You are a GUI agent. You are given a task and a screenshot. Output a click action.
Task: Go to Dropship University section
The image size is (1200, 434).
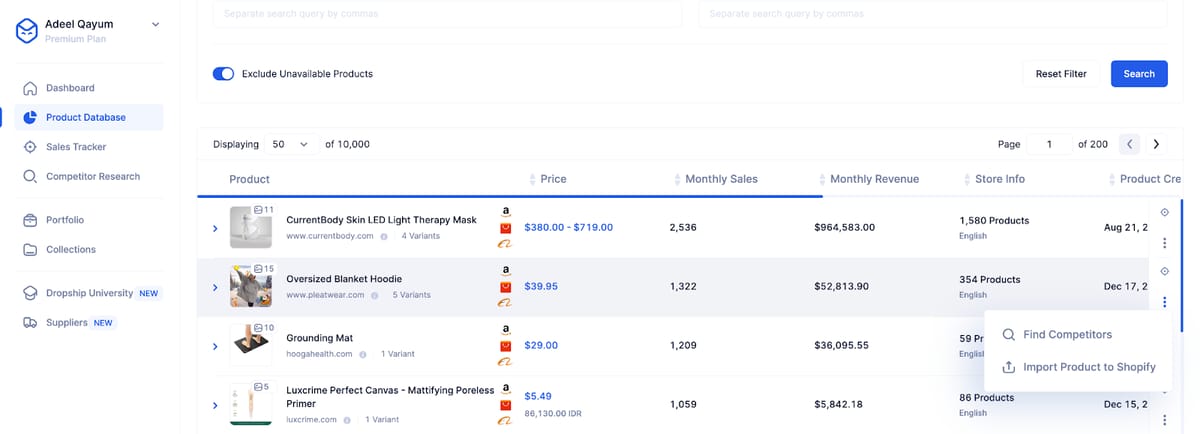[x=91, y=293]
